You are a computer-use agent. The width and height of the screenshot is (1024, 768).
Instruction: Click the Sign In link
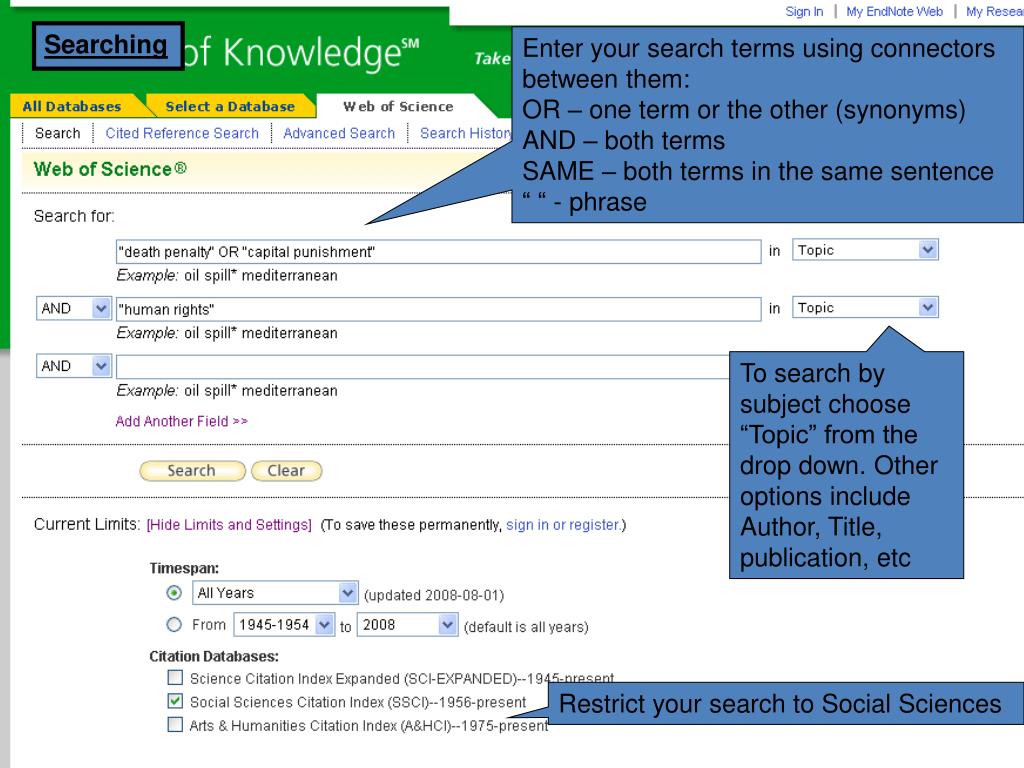(804, 12)
